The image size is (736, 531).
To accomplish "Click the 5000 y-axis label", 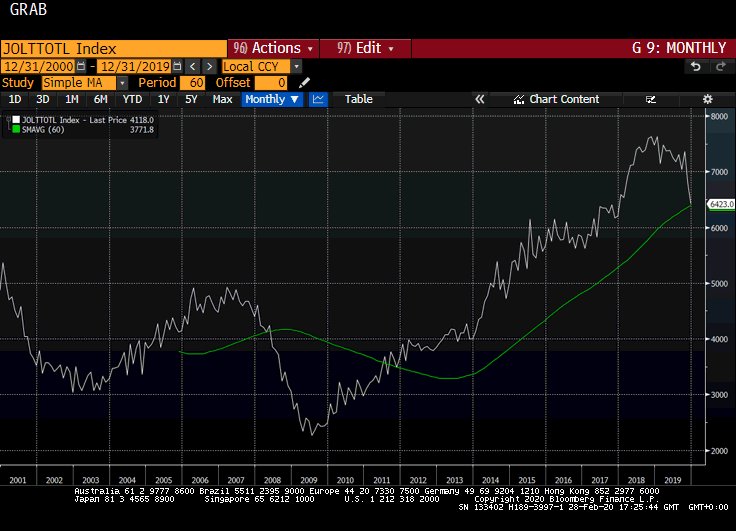I will [x=720, y=284].
